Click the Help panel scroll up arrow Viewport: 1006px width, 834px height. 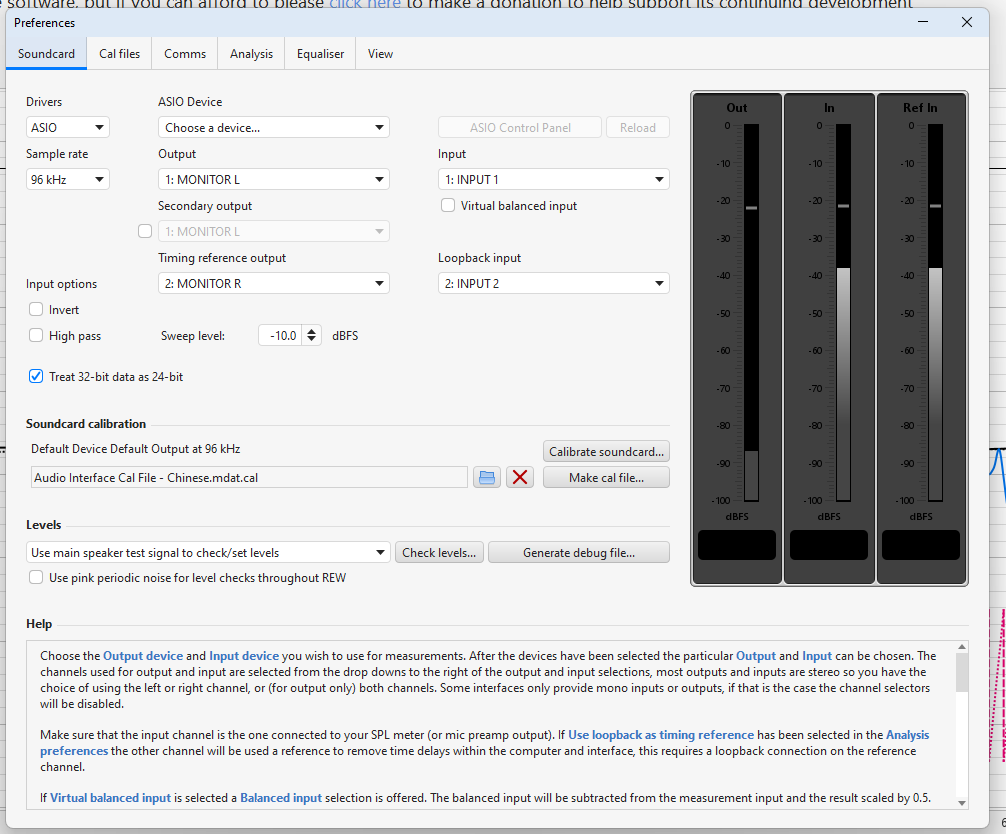(x=962, y=647)
